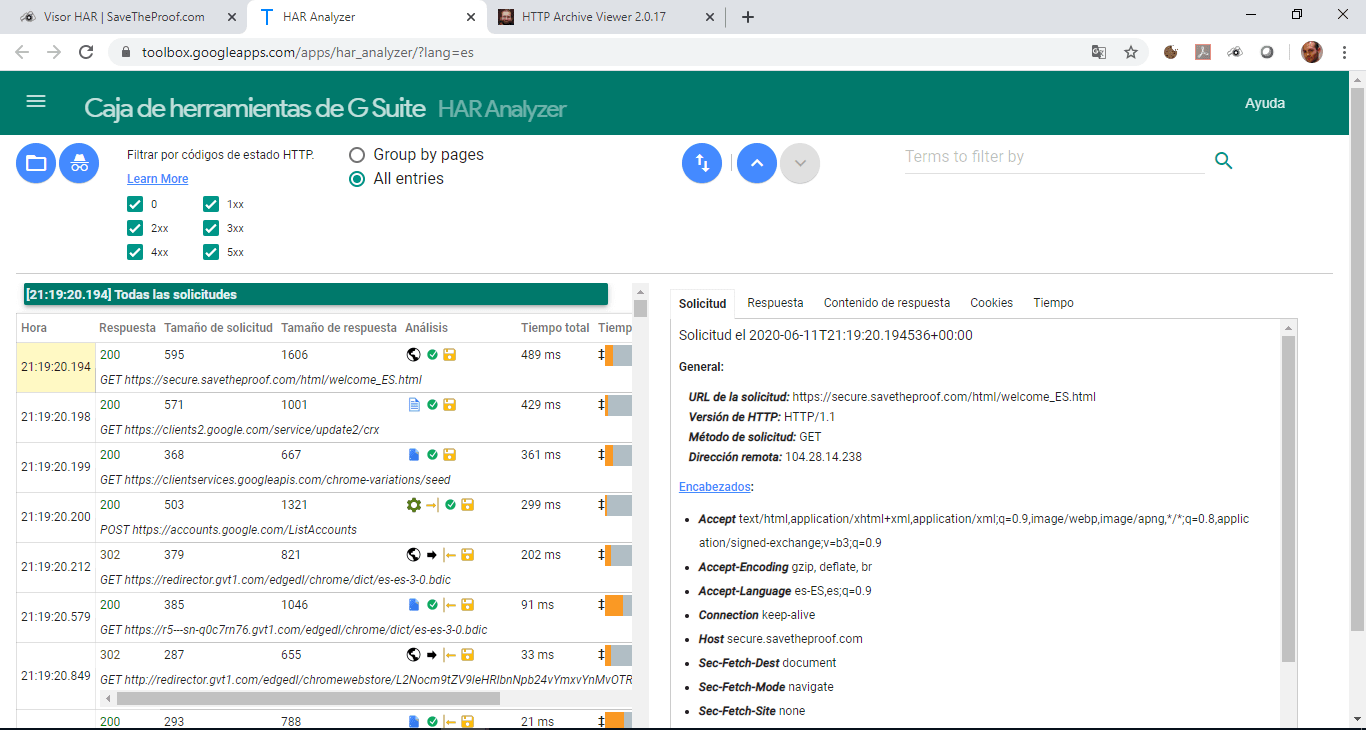This screenshot has height=730, width=1366.
Task: Click the Tiempo total column header
Action: pyautogui.click(x=555, y=328)
